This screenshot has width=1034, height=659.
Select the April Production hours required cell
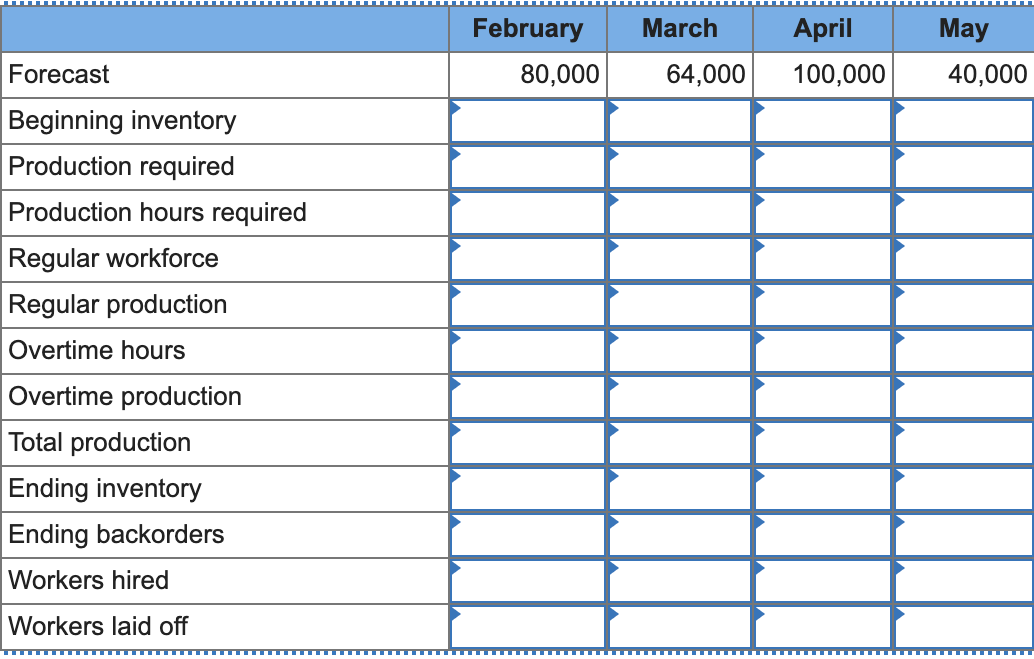click(822, 213)
